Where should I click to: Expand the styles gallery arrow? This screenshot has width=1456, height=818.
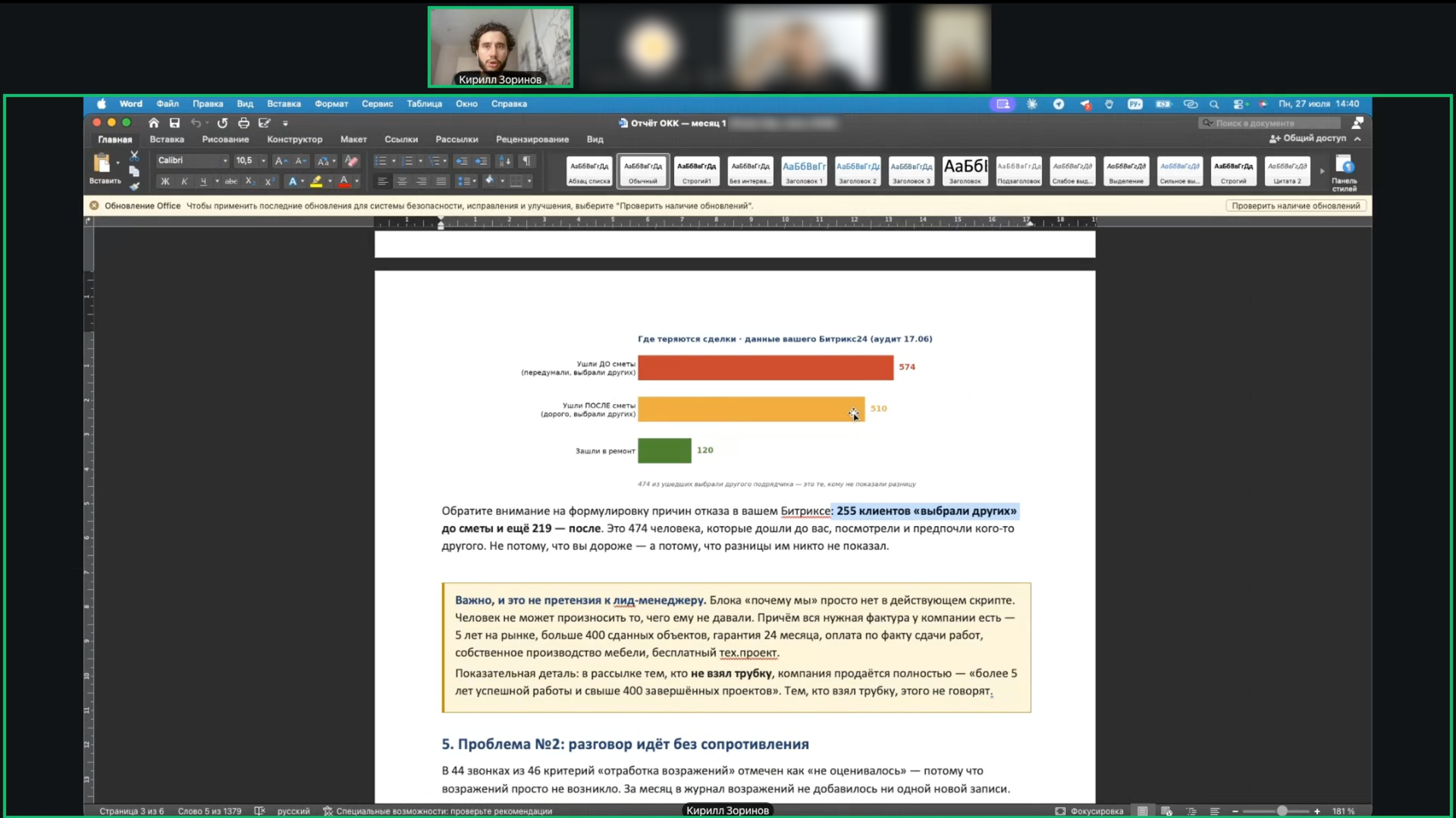(x=1322, y=171)
